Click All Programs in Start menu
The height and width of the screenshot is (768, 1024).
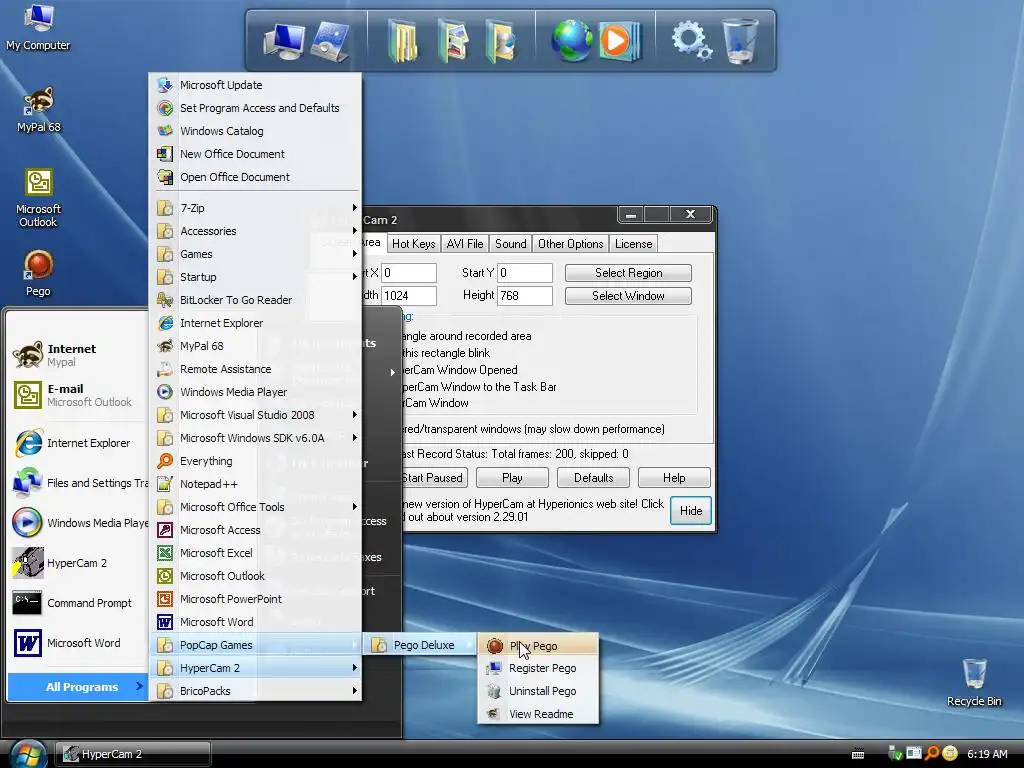pyautogui.click(x=78, y=687)
